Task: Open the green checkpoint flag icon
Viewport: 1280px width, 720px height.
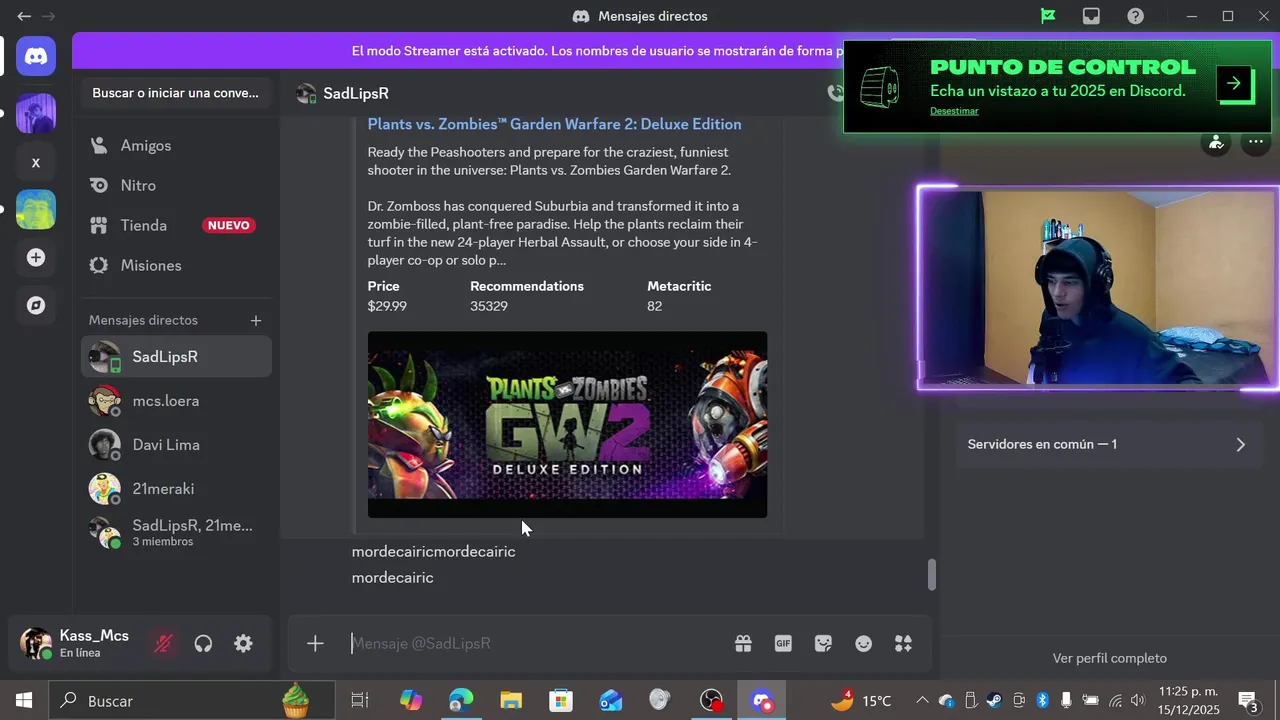Action: (x=1048, y=16)
